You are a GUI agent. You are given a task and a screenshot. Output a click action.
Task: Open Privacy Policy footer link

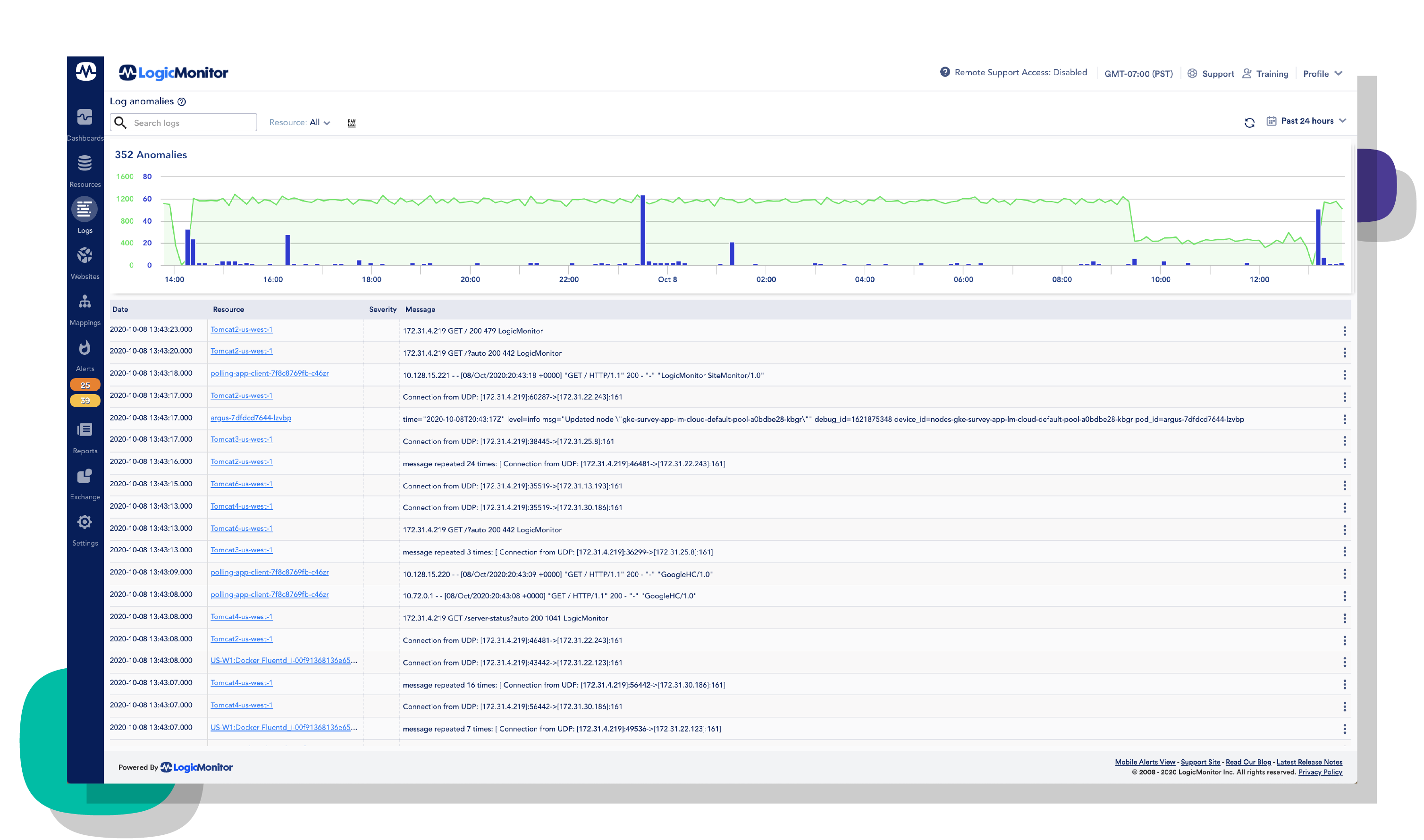(1321, 773)
